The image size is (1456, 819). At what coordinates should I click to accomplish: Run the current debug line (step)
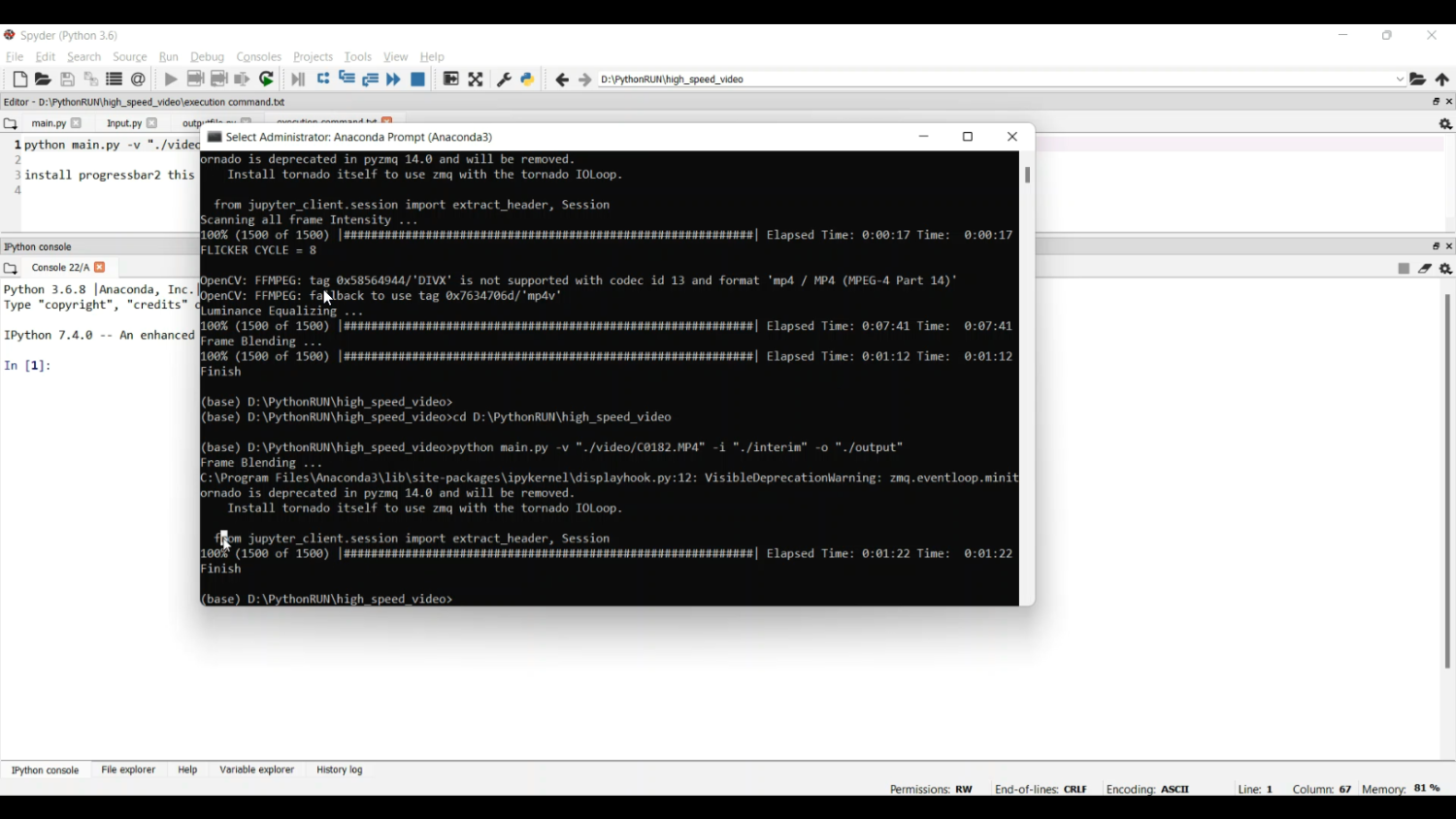[323, 80]
